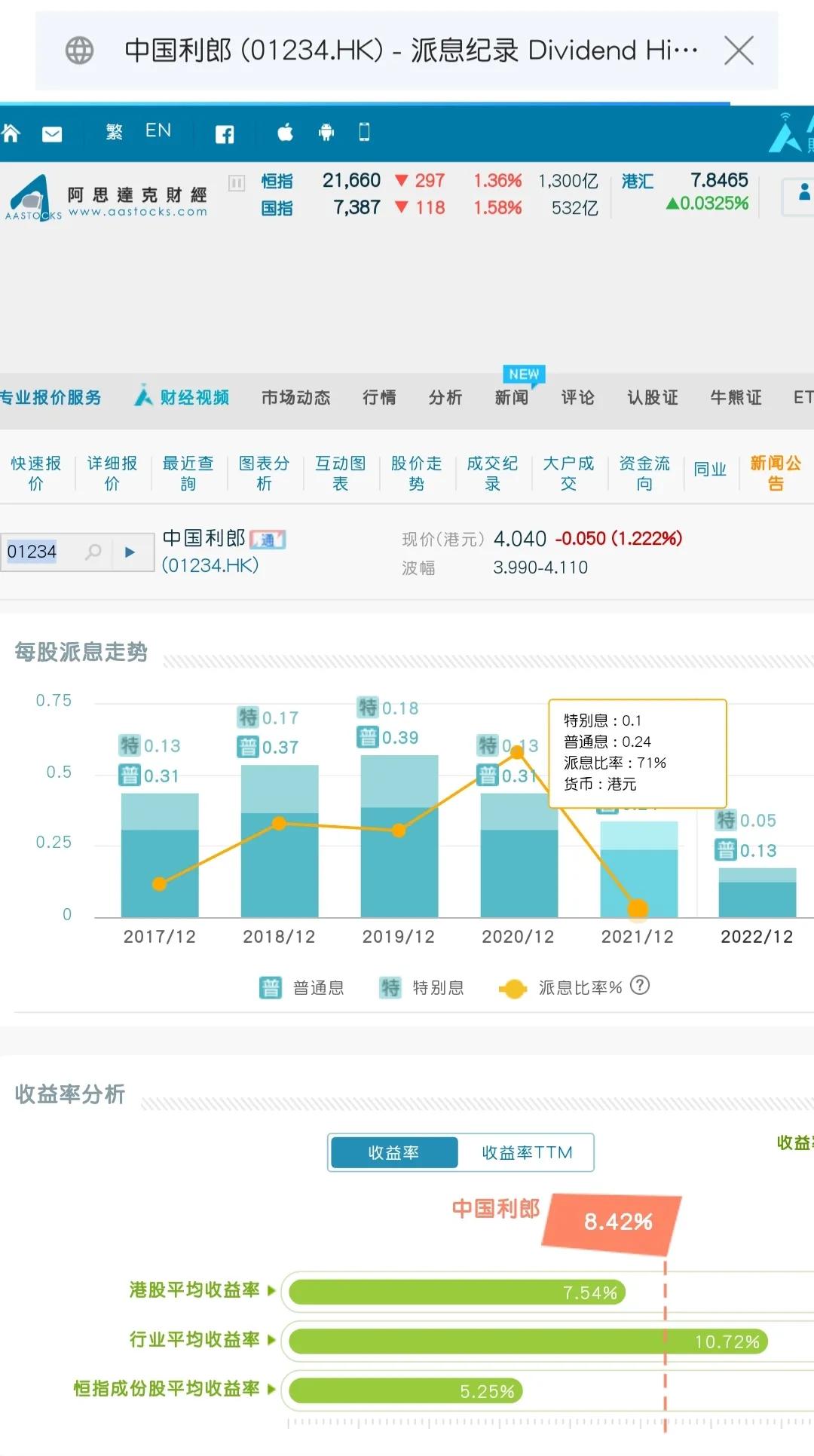Viewport: 814px width, 1456px height.
Task: Open 评论 menu item
Action: tap(578, 398)
